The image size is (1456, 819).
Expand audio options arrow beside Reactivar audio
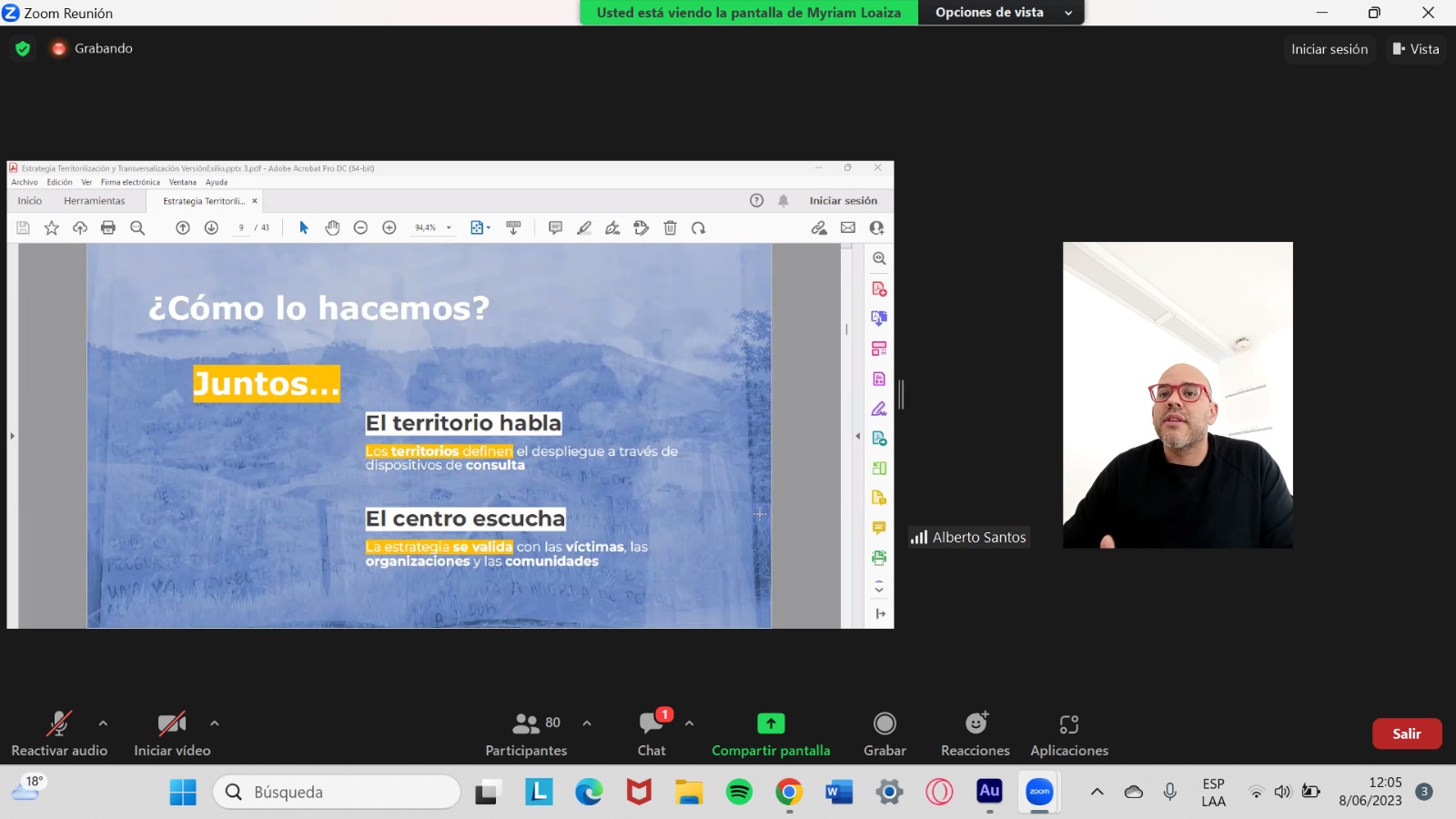[103, 723]
